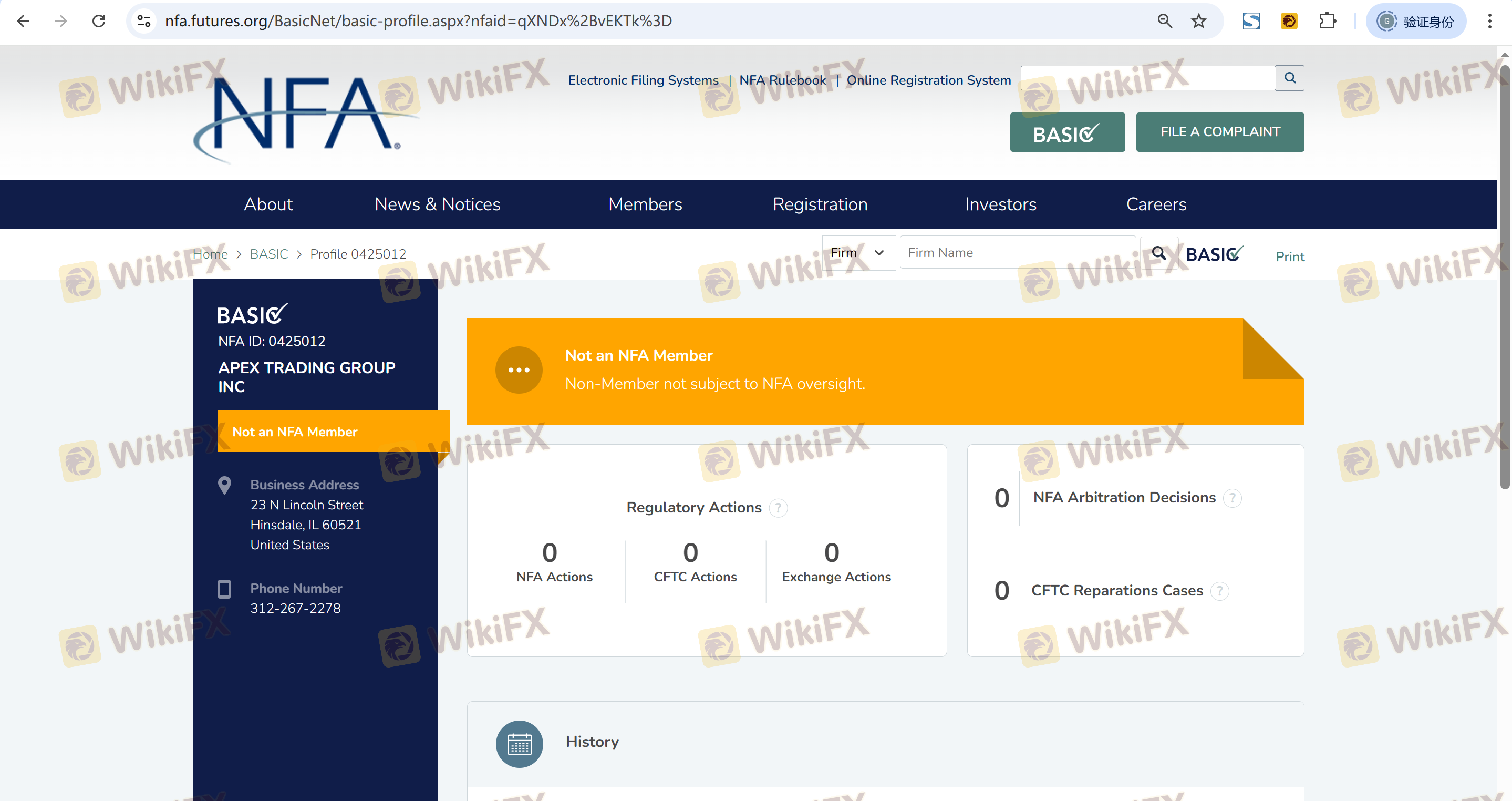Click the FILE A COMPLAINT button
The width and height of the screenshot is (1512, 801).
click(1220, 132)
